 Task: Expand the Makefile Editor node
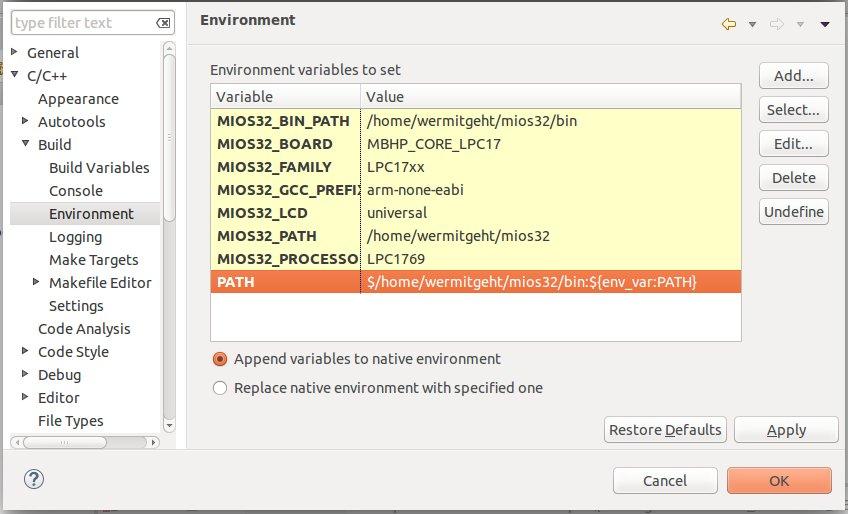36,281
